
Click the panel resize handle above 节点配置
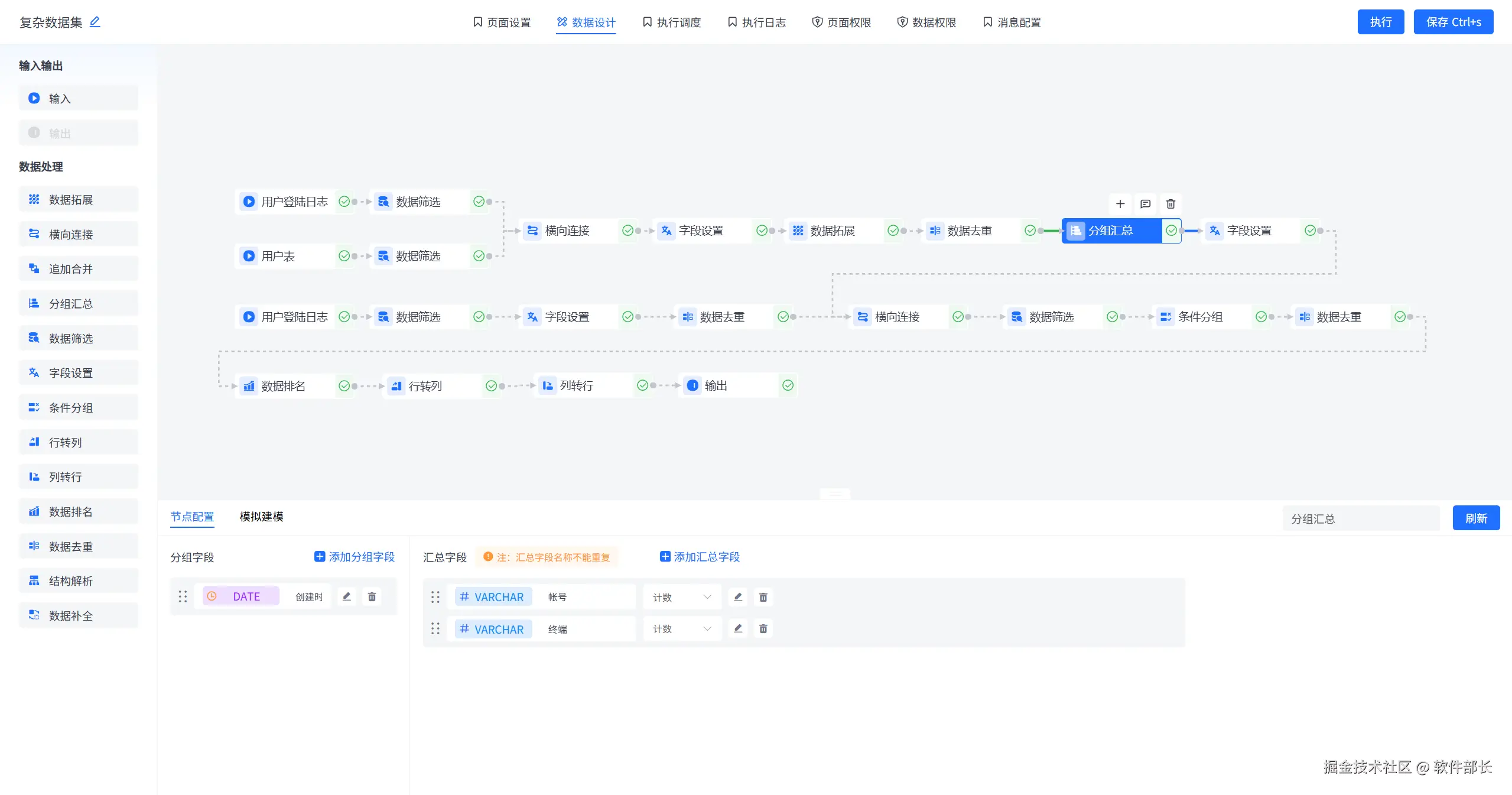[x=834, y=494]
